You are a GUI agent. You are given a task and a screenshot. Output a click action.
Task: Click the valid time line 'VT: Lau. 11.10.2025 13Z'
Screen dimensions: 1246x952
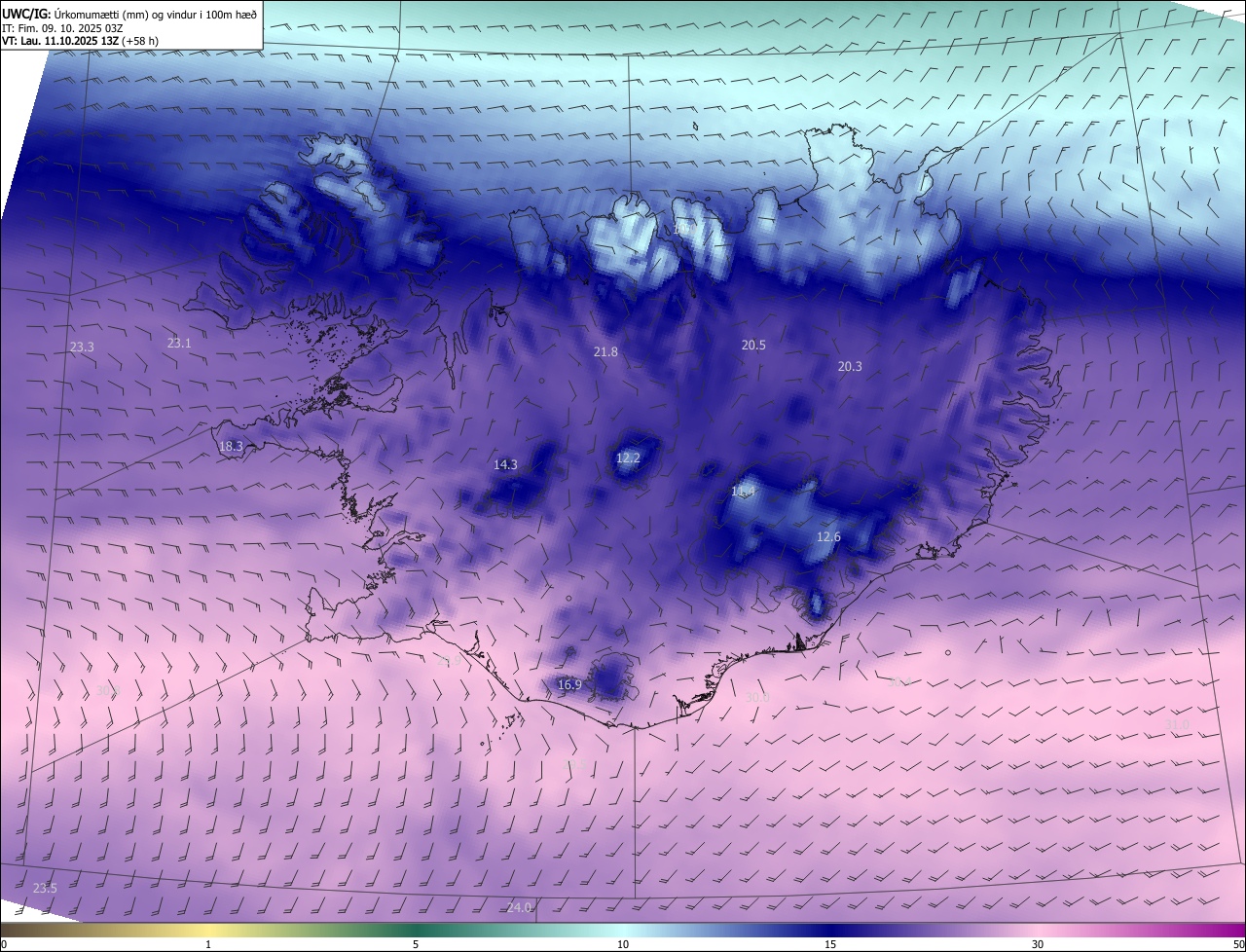pyautogui.click(x=58, y=41)
